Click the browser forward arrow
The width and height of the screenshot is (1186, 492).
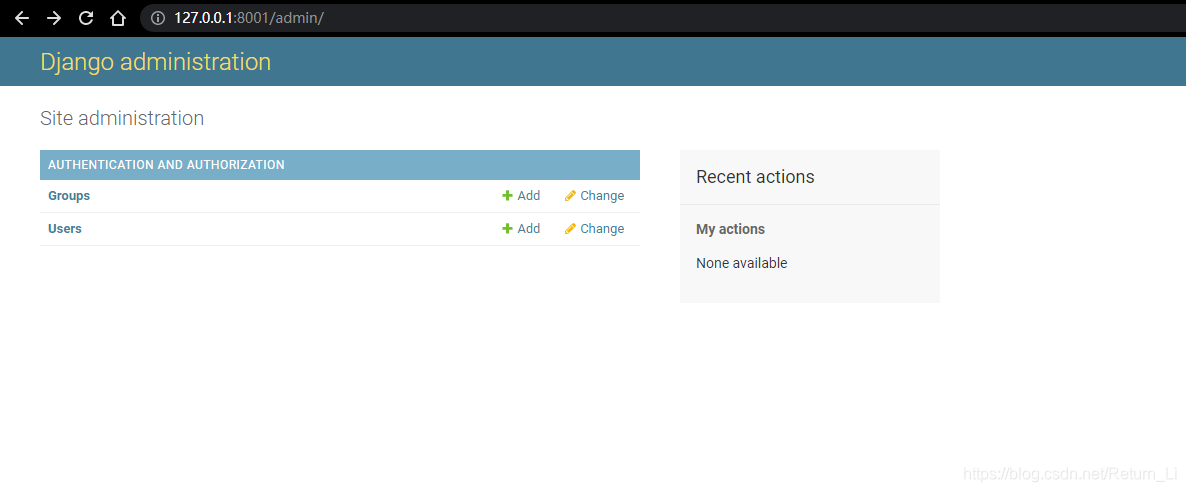coord(54,18)
